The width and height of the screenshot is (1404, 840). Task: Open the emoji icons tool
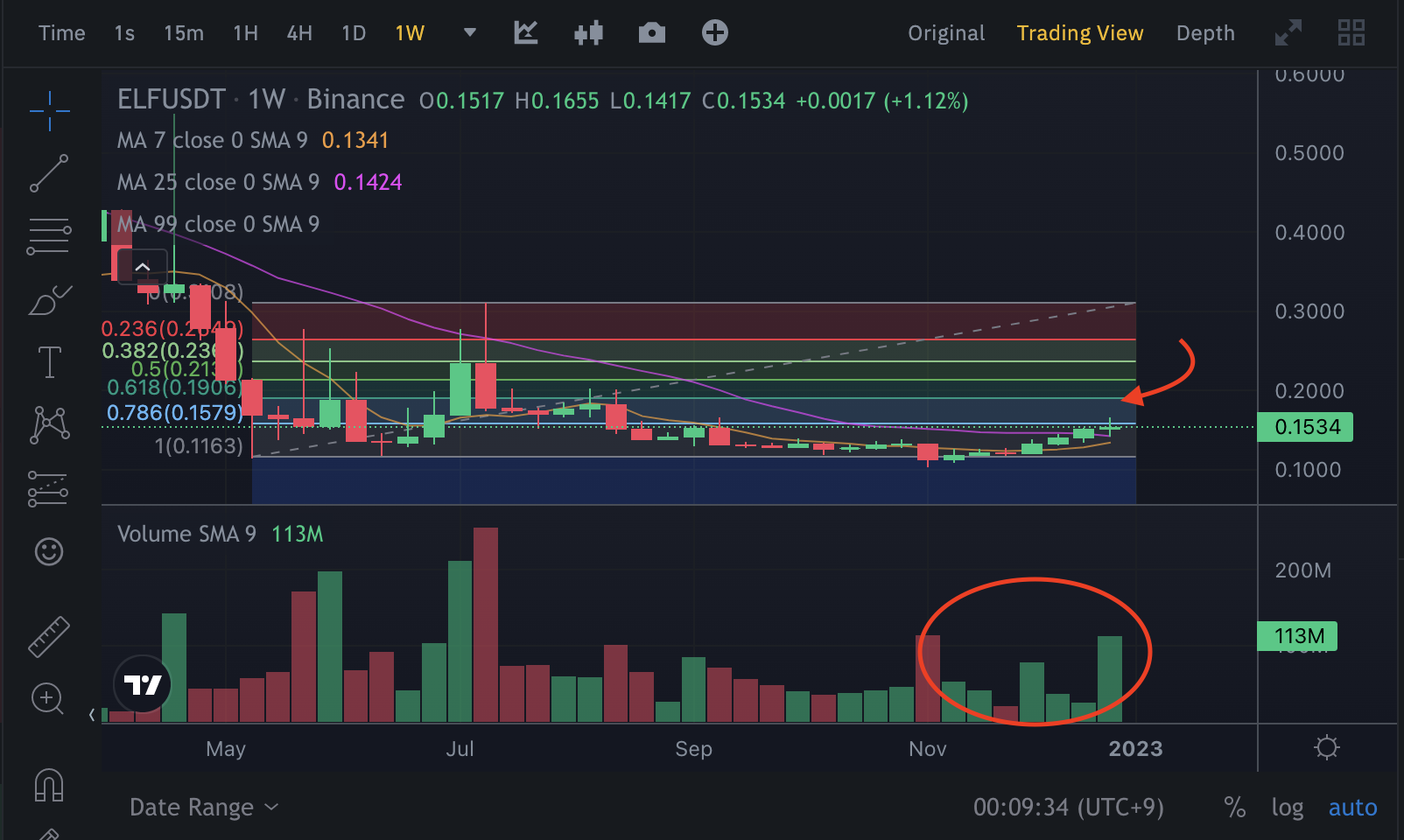49,551
